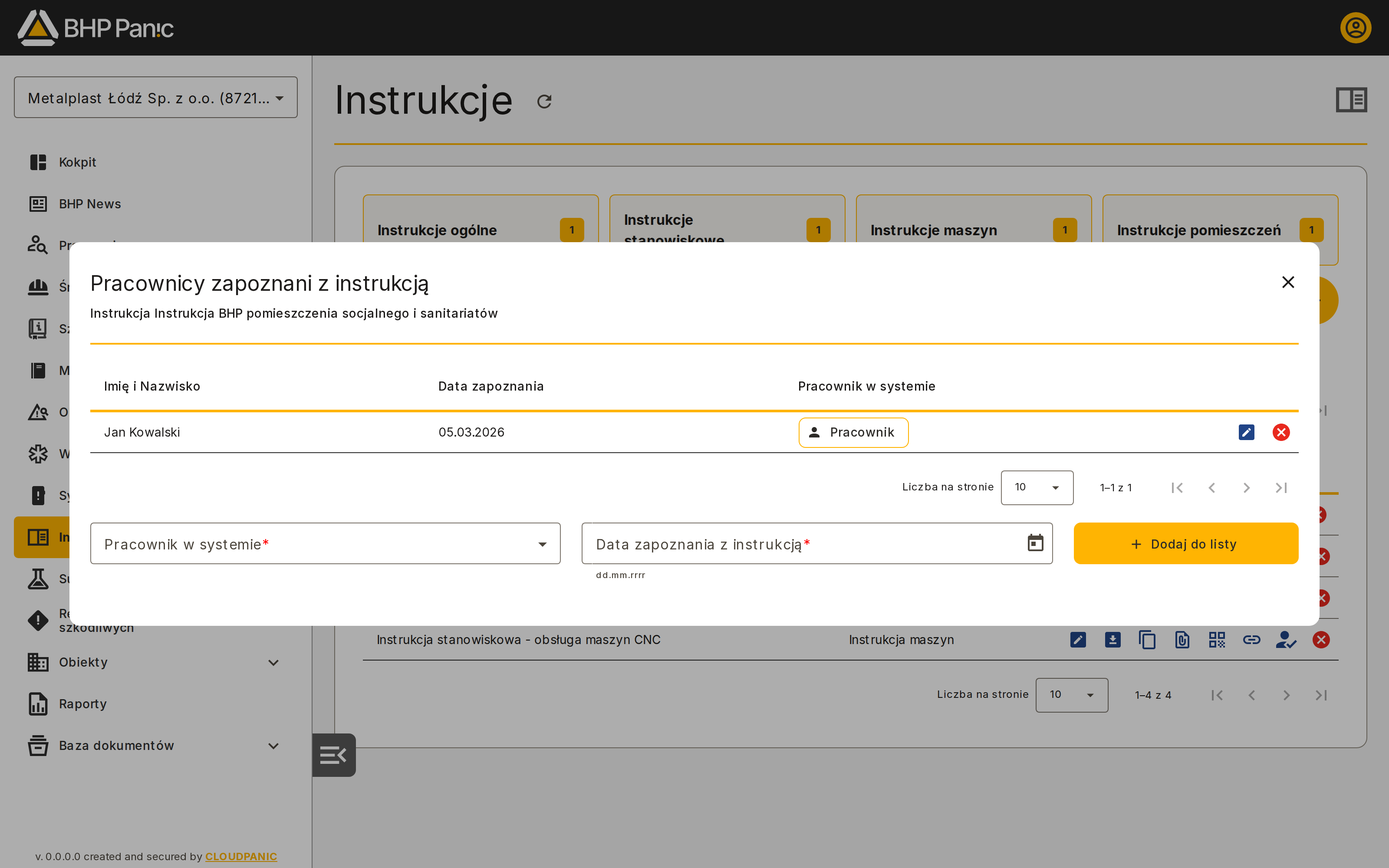Delete Jan Kowalski with red X icon
Viewport: 1389px width, 868px height.
pyautogui.click(x=1281, y=432)
